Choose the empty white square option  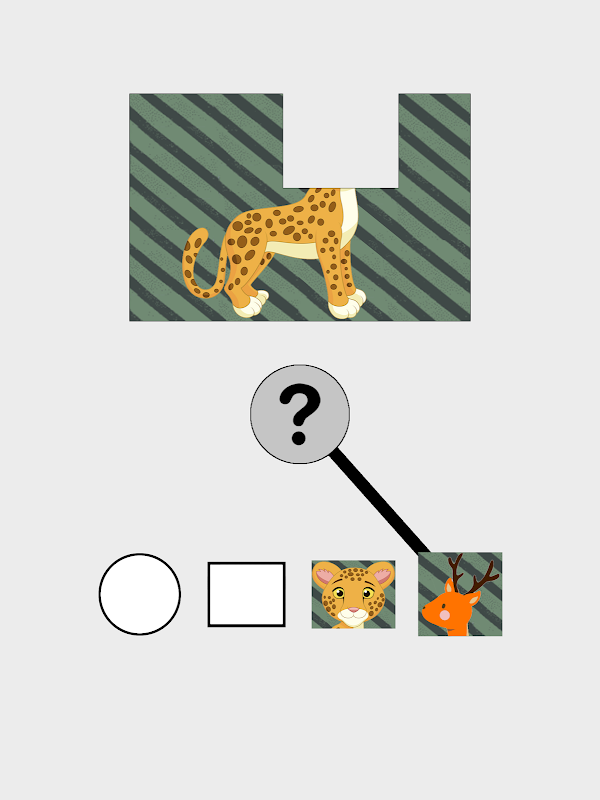click(x=246, y=594)
